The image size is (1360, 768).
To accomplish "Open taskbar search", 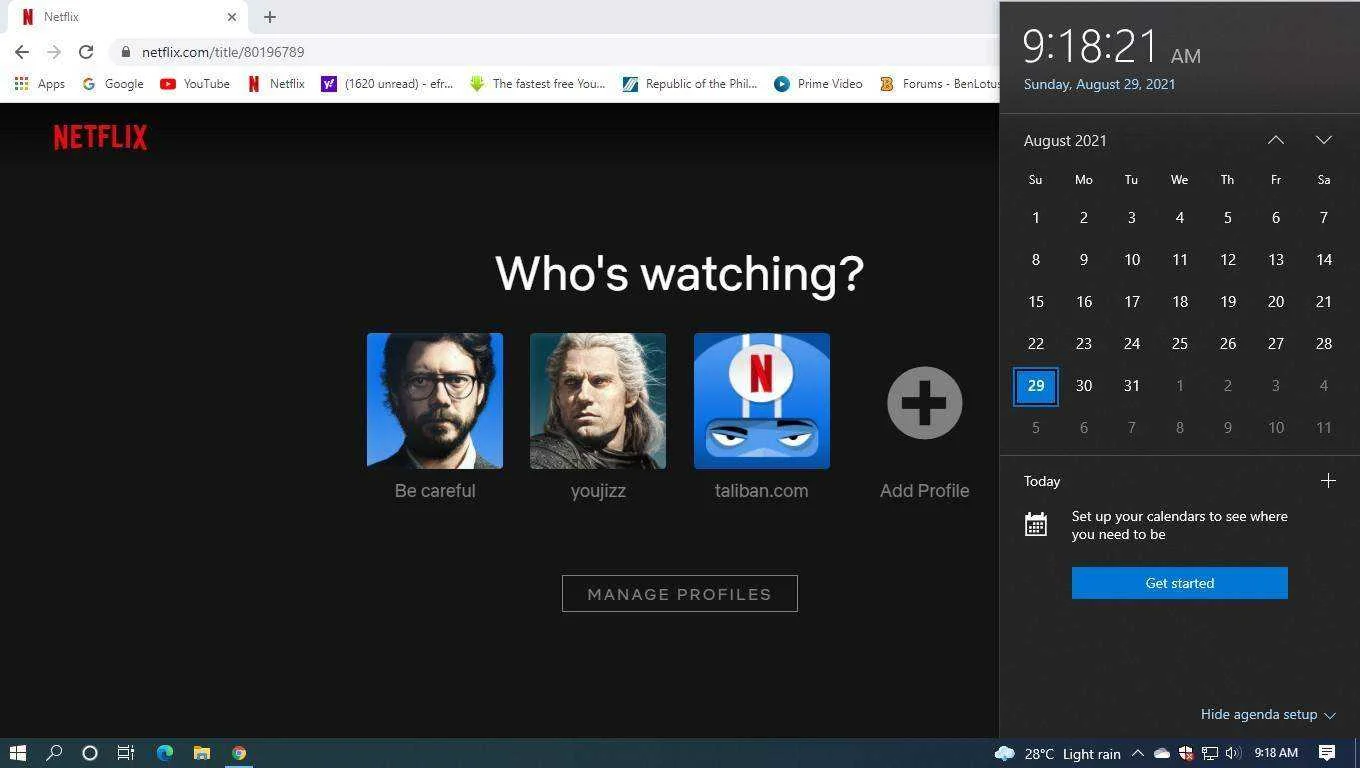I will (54, 753).
